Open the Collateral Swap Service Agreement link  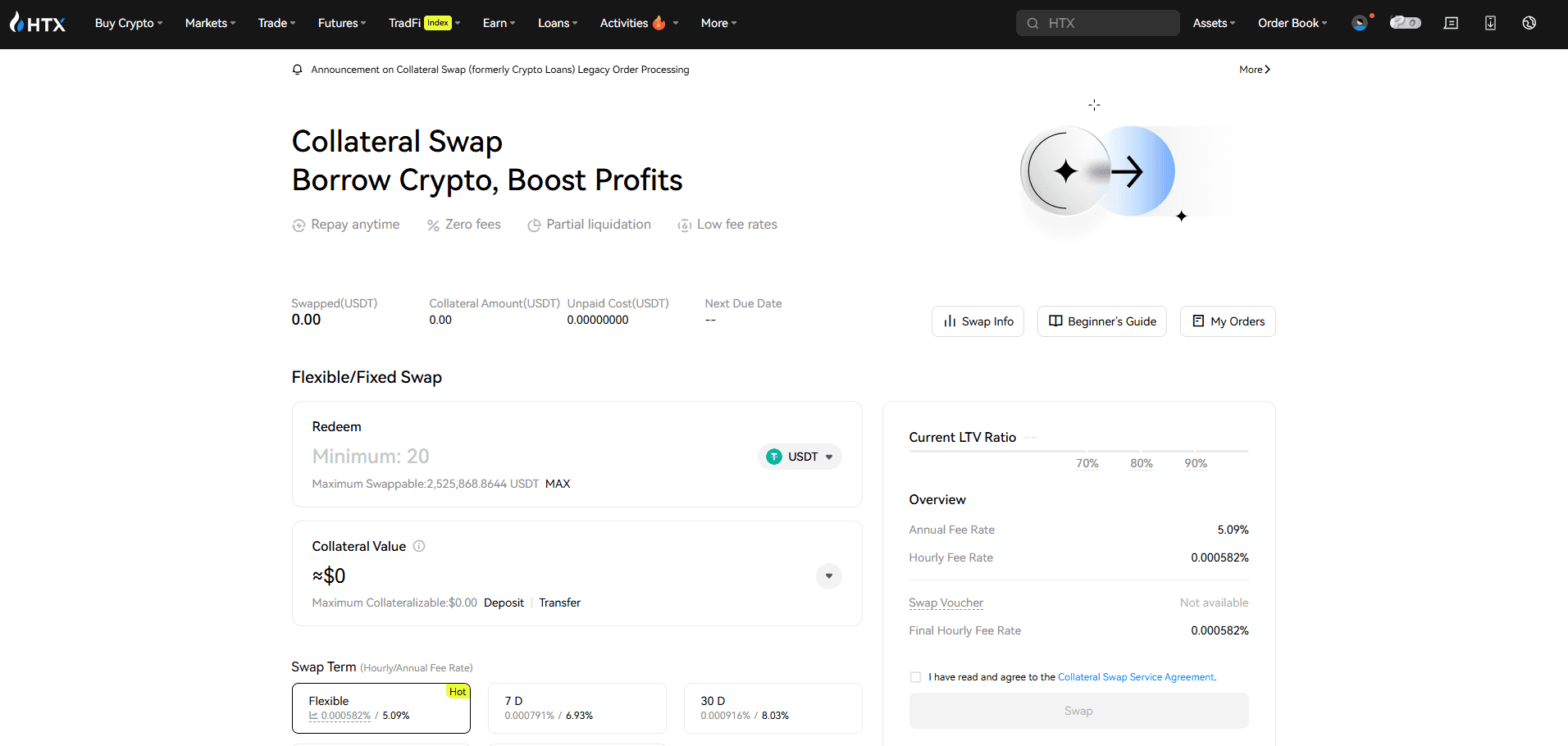coord(1136,677)
